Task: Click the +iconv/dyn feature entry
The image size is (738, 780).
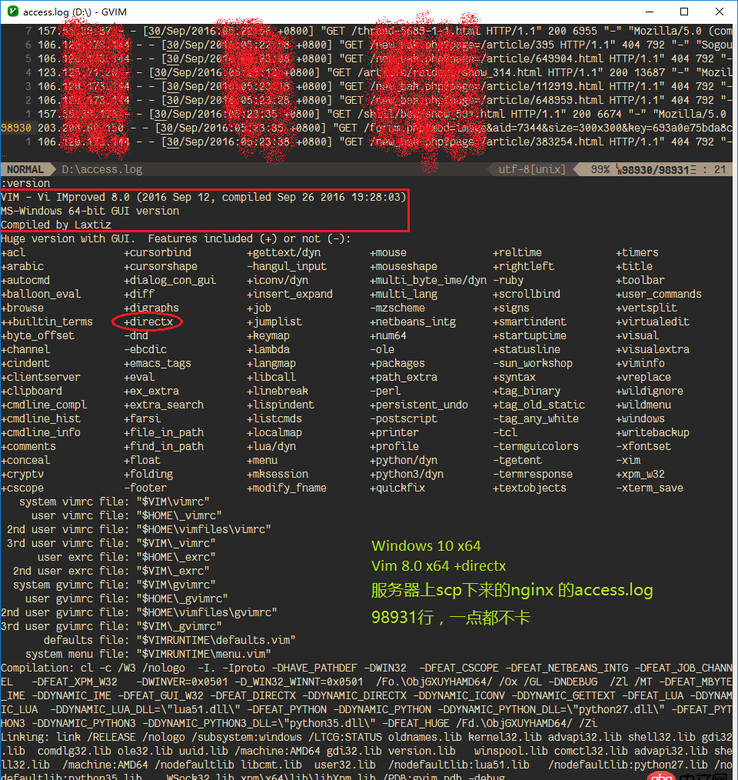Action: pos(277,281)
